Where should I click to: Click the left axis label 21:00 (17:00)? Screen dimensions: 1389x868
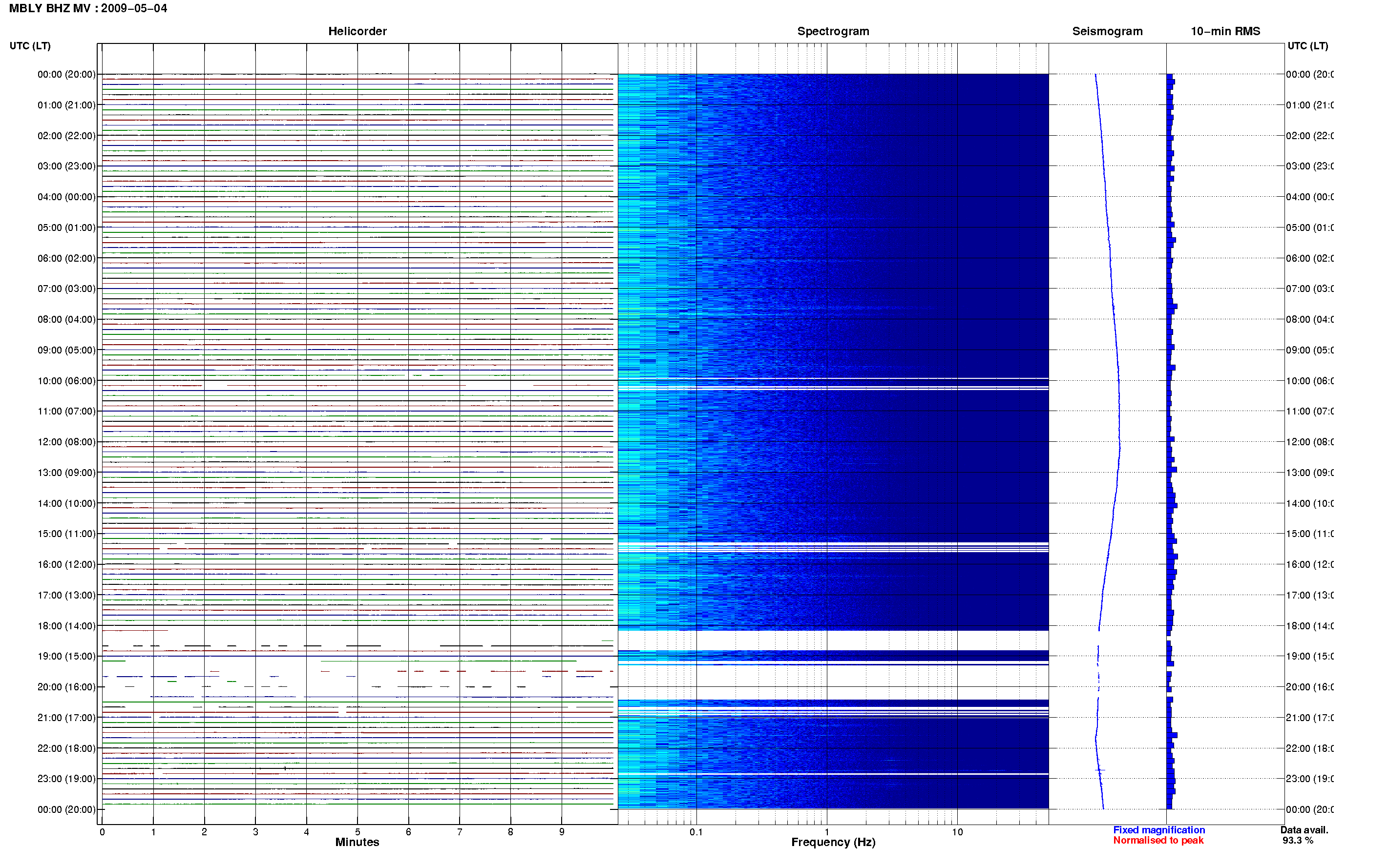click(66, 718)
